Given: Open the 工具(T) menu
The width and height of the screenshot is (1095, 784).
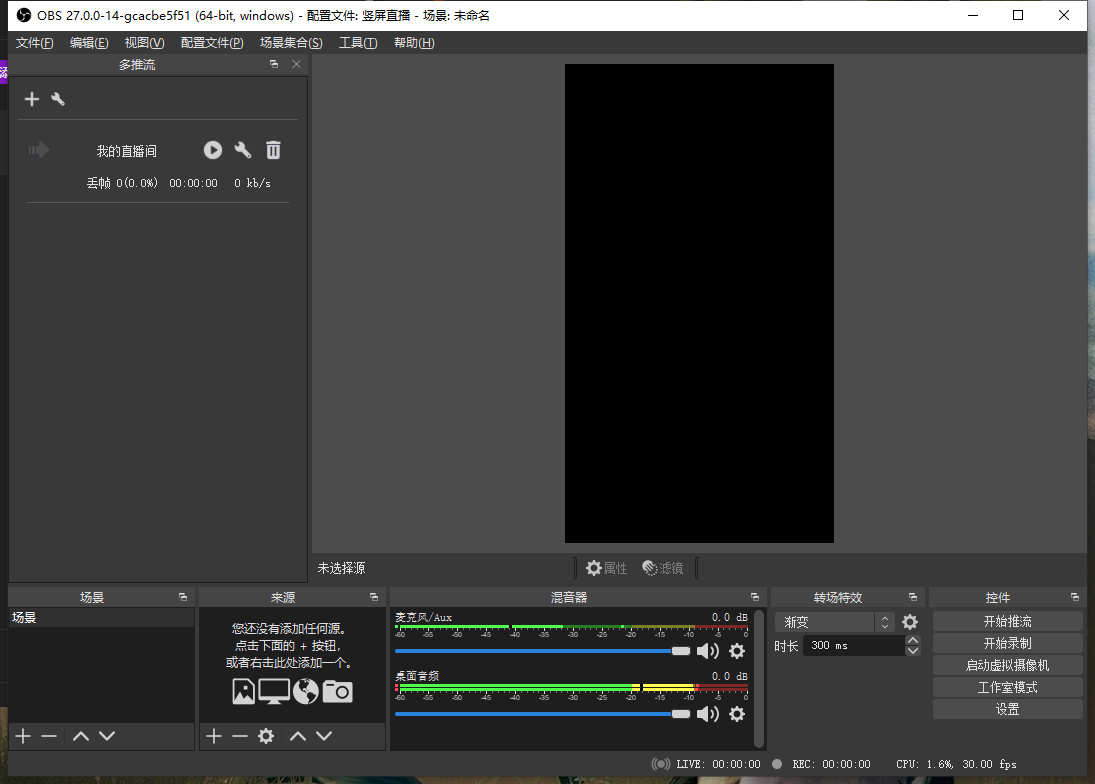Looking at the screenshot, I should click(357, 43).
